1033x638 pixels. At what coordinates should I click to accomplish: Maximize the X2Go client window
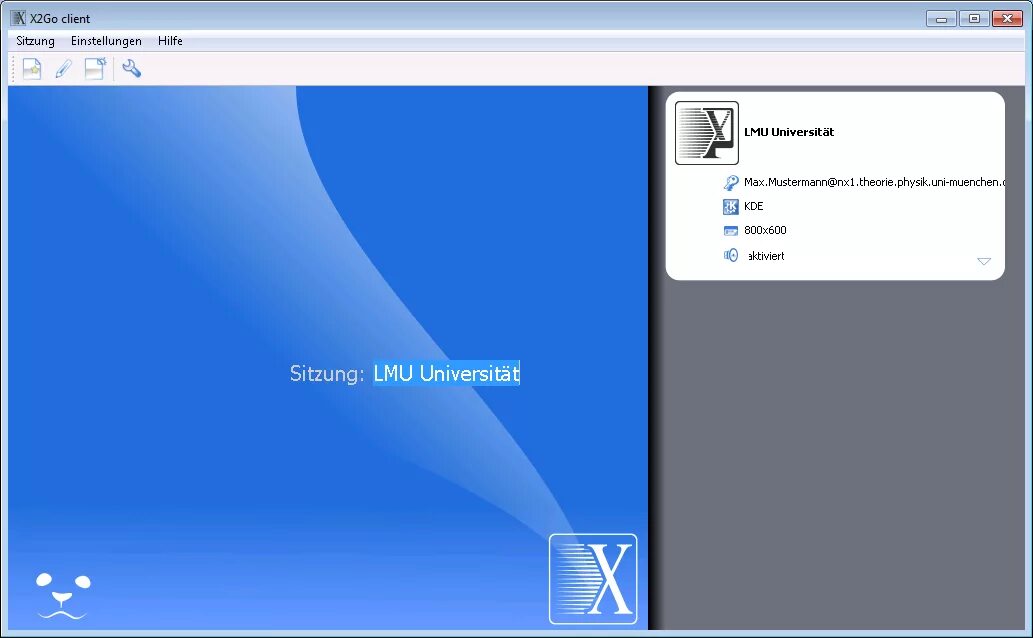point(974,19)
